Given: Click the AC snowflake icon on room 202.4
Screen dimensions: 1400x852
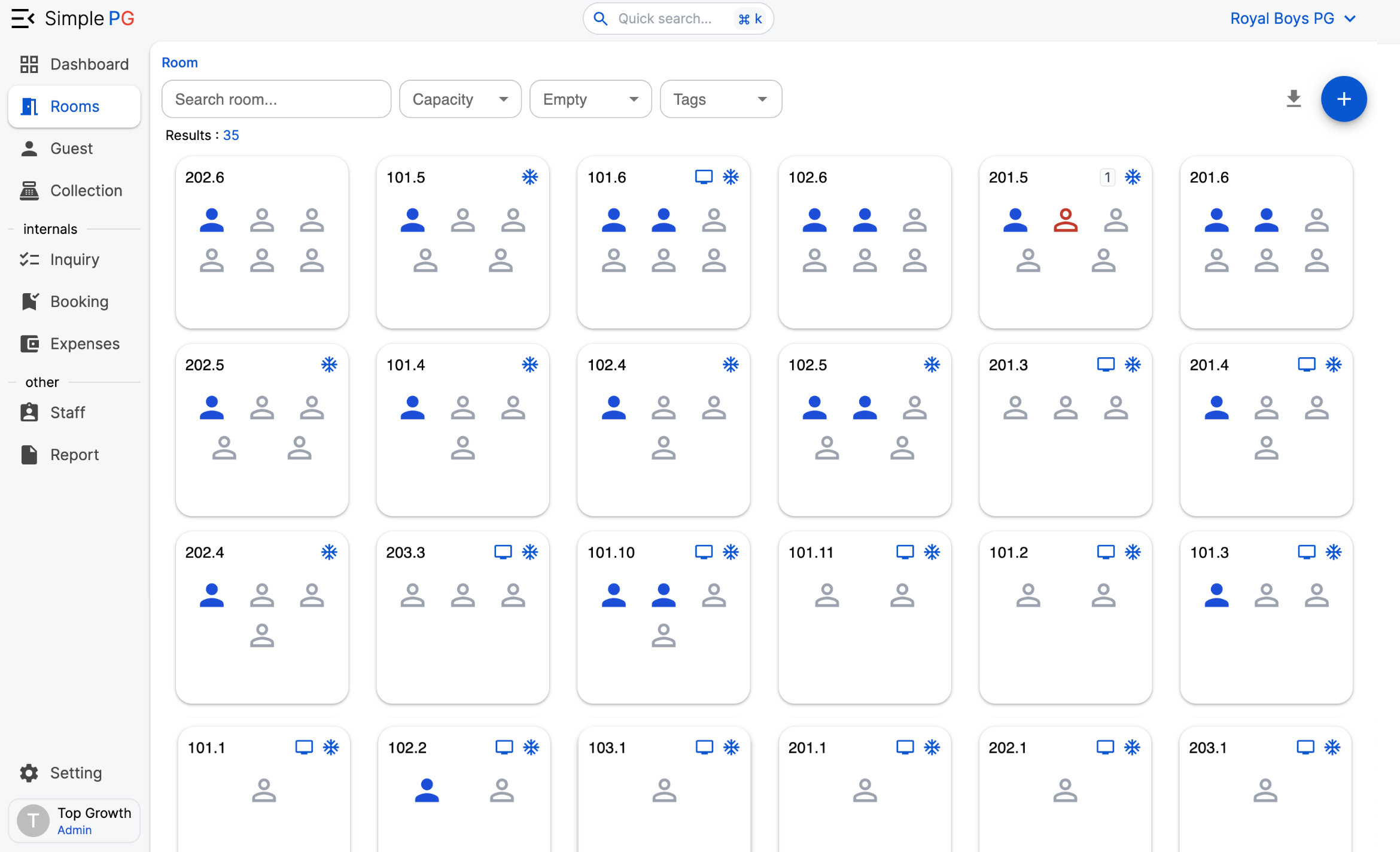Looking at the screenshot, I should [x=329, y=552].
